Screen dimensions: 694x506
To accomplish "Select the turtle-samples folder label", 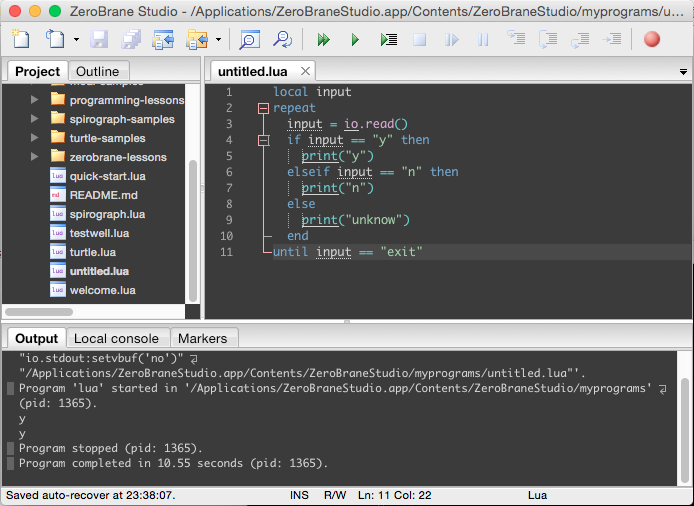I will click(x=108, y=138).
